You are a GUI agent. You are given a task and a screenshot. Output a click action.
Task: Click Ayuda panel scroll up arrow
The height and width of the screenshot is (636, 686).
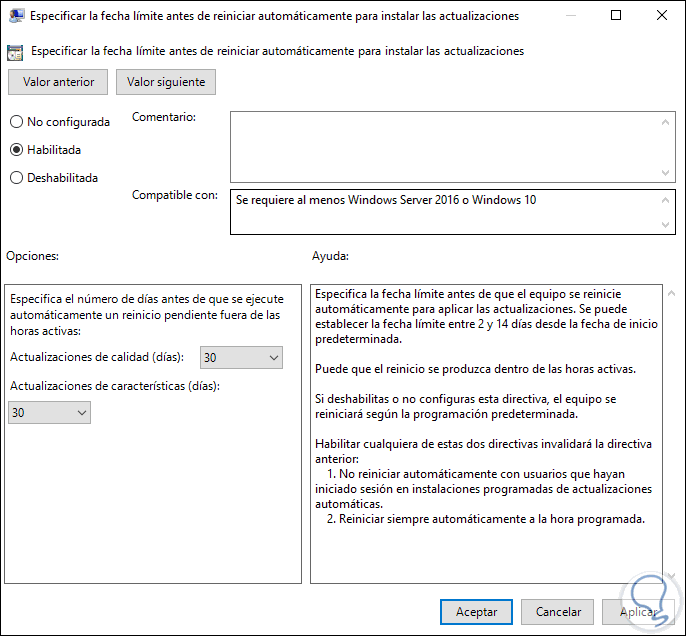click(672, 294)
